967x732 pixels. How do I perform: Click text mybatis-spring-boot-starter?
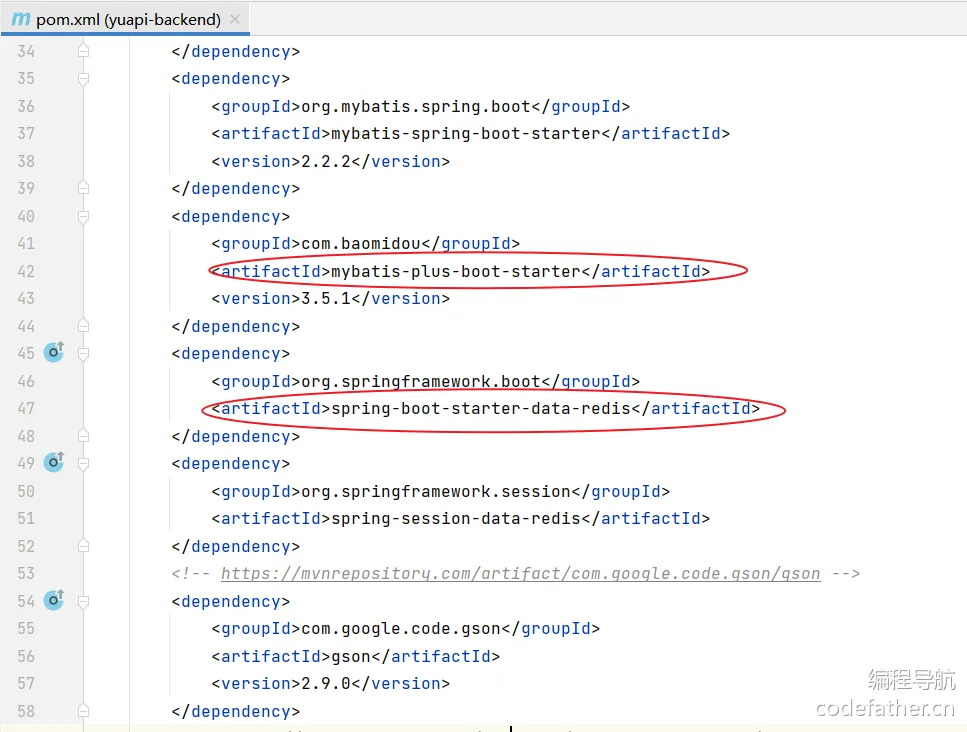click(x=466, y=133)
